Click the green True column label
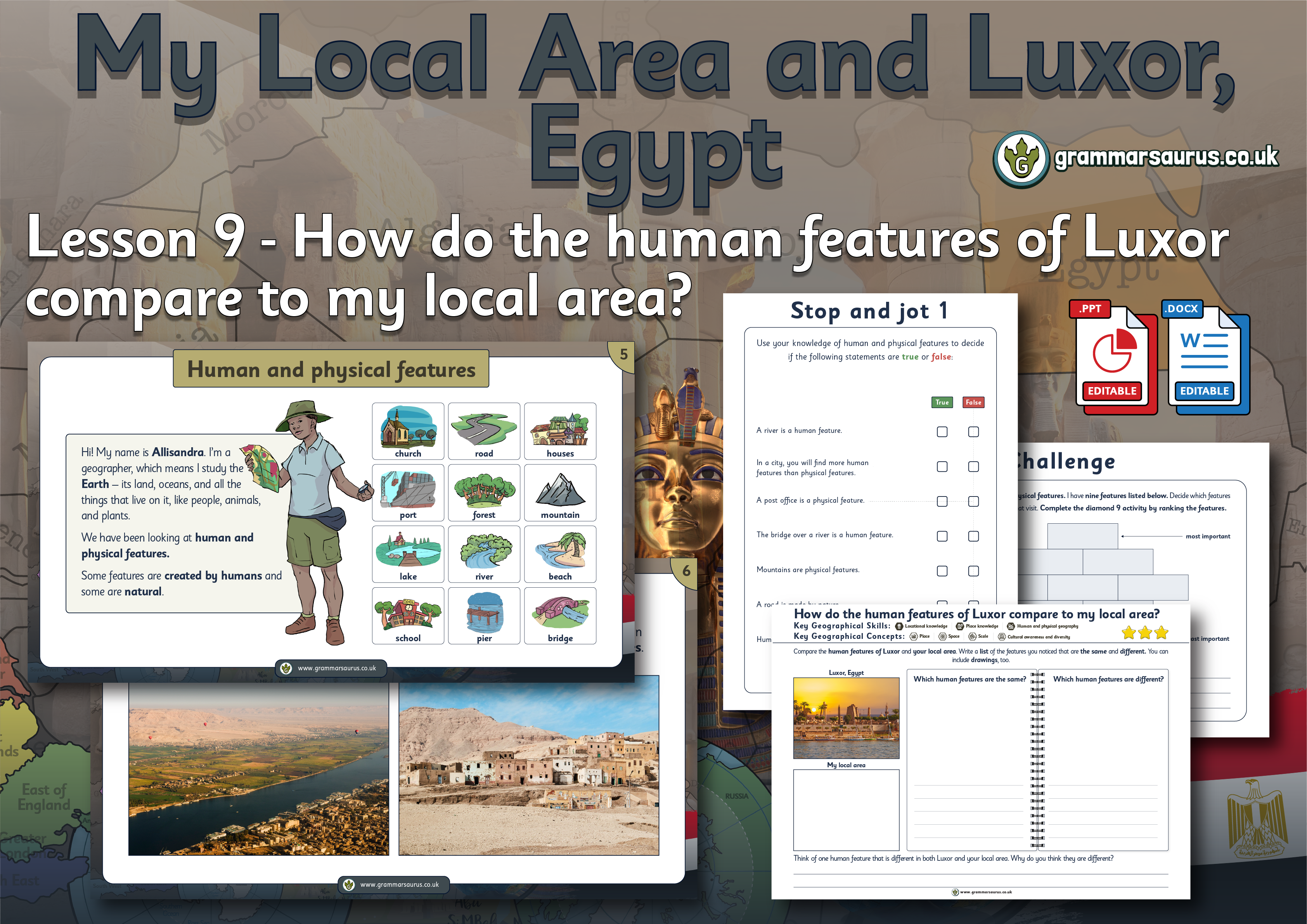Image resolution: width=1307 pixels, height=924 pixels. 942,402
